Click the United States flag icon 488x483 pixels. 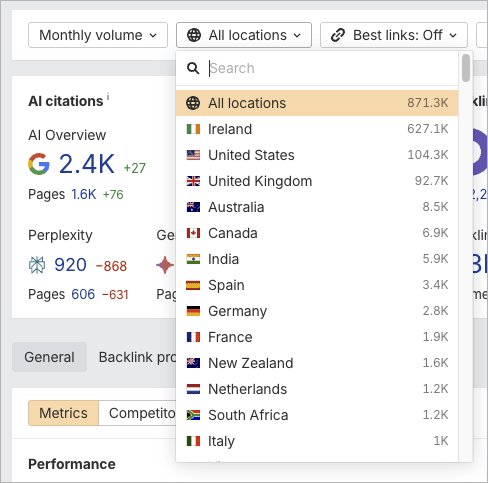(193, 155)
